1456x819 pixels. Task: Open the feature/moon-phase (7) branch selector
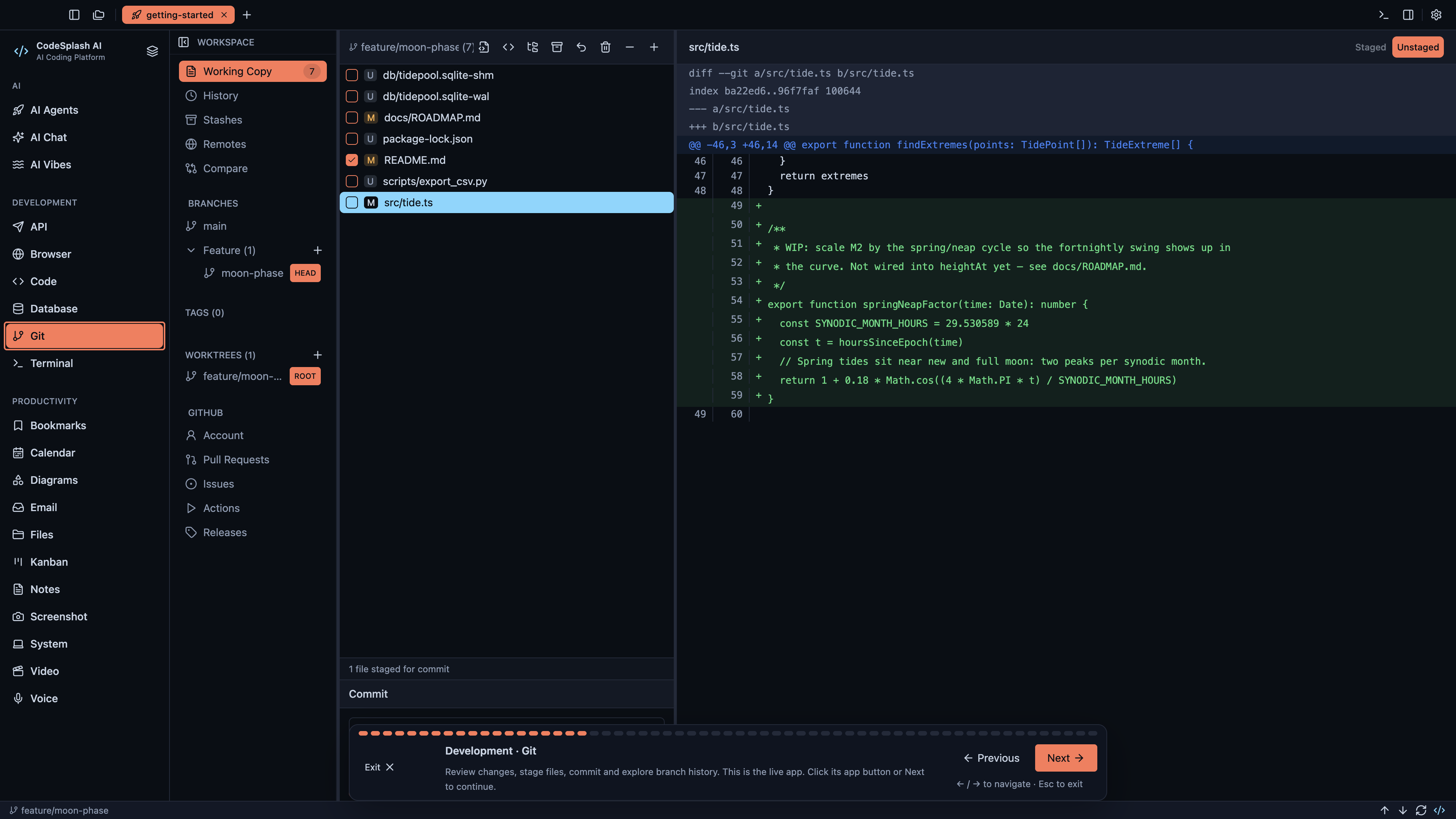click(411, 47)
